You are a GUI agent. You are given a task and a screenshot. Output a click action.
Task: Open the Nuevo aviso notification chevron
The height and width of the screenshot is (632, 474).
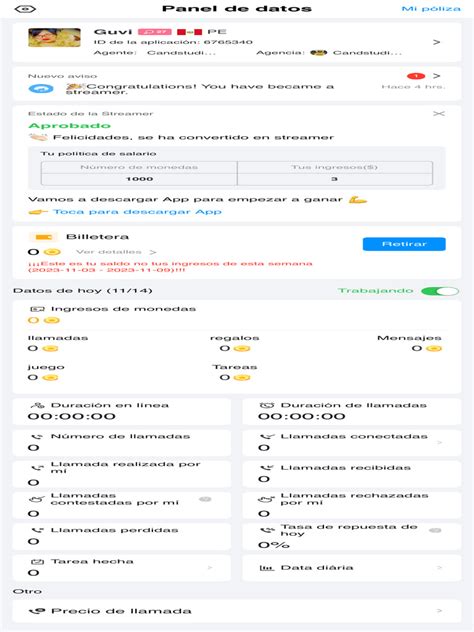point(437,76)
